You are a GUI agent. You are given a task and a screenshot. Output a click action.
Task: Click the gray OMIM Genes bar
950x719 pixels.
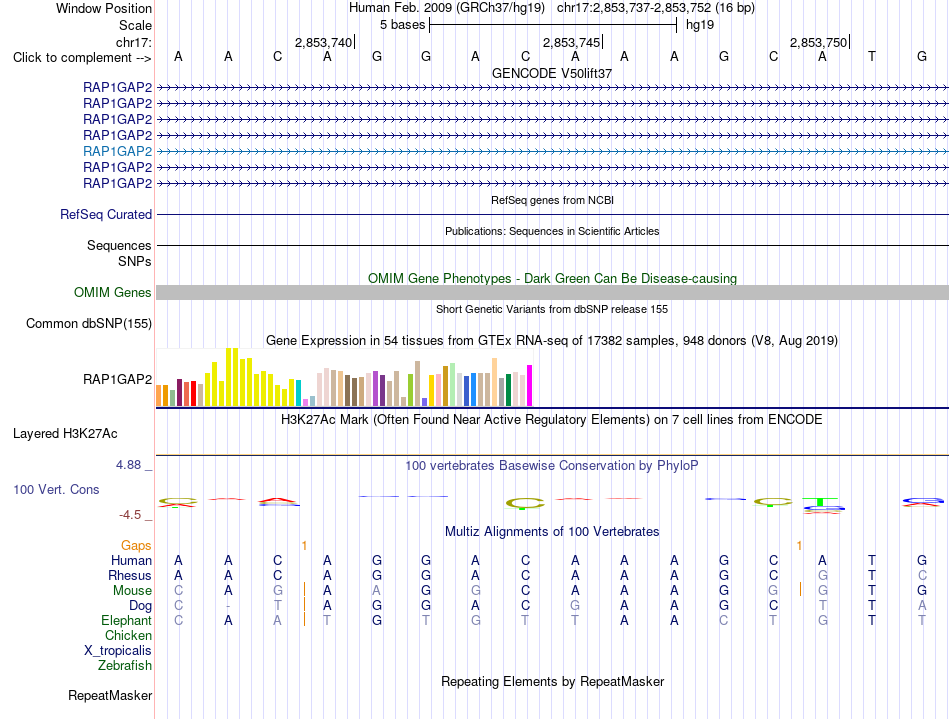point(552,293)
